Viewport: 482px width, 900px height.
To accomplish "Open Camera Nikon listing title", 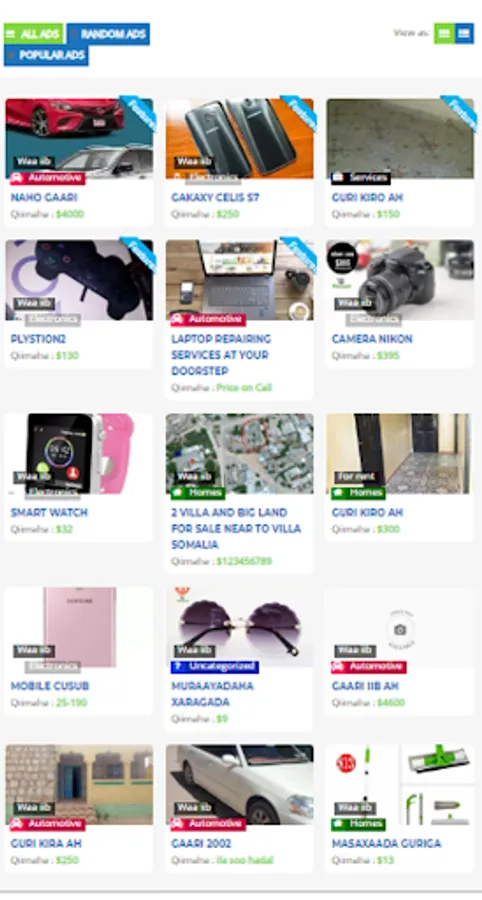I will tap(372, 339).
